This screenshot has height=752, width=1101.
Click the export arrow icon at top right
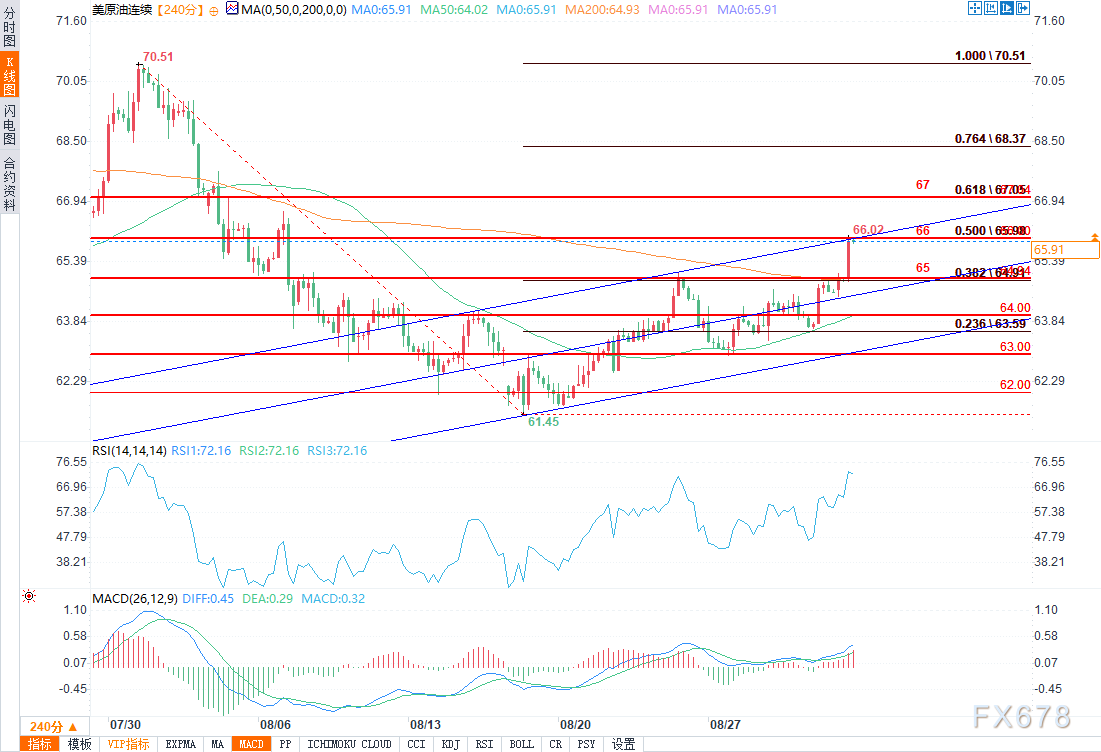[1023, 8]
